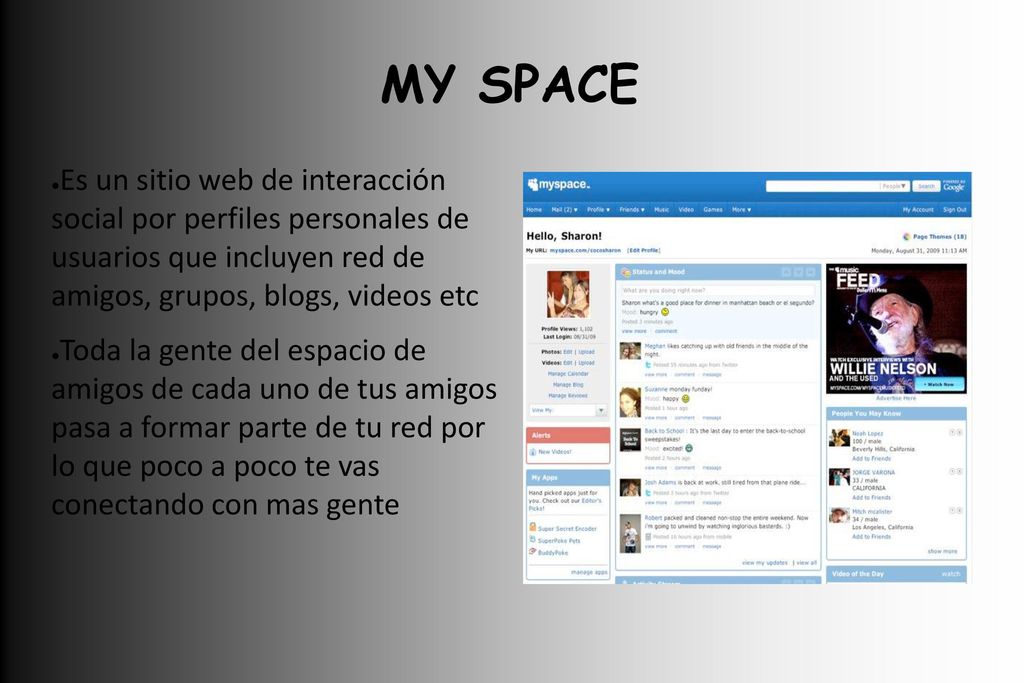Screen dimensions: 1024x683
Task: Click the Upload link next to Photos
Action: click(586, 352)
